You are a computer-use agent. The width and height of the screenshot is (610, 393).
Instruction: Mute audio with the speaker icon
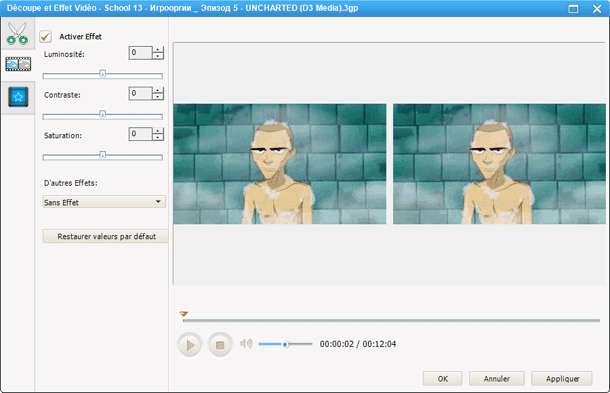pyautogui.click(x=246, y=344)
